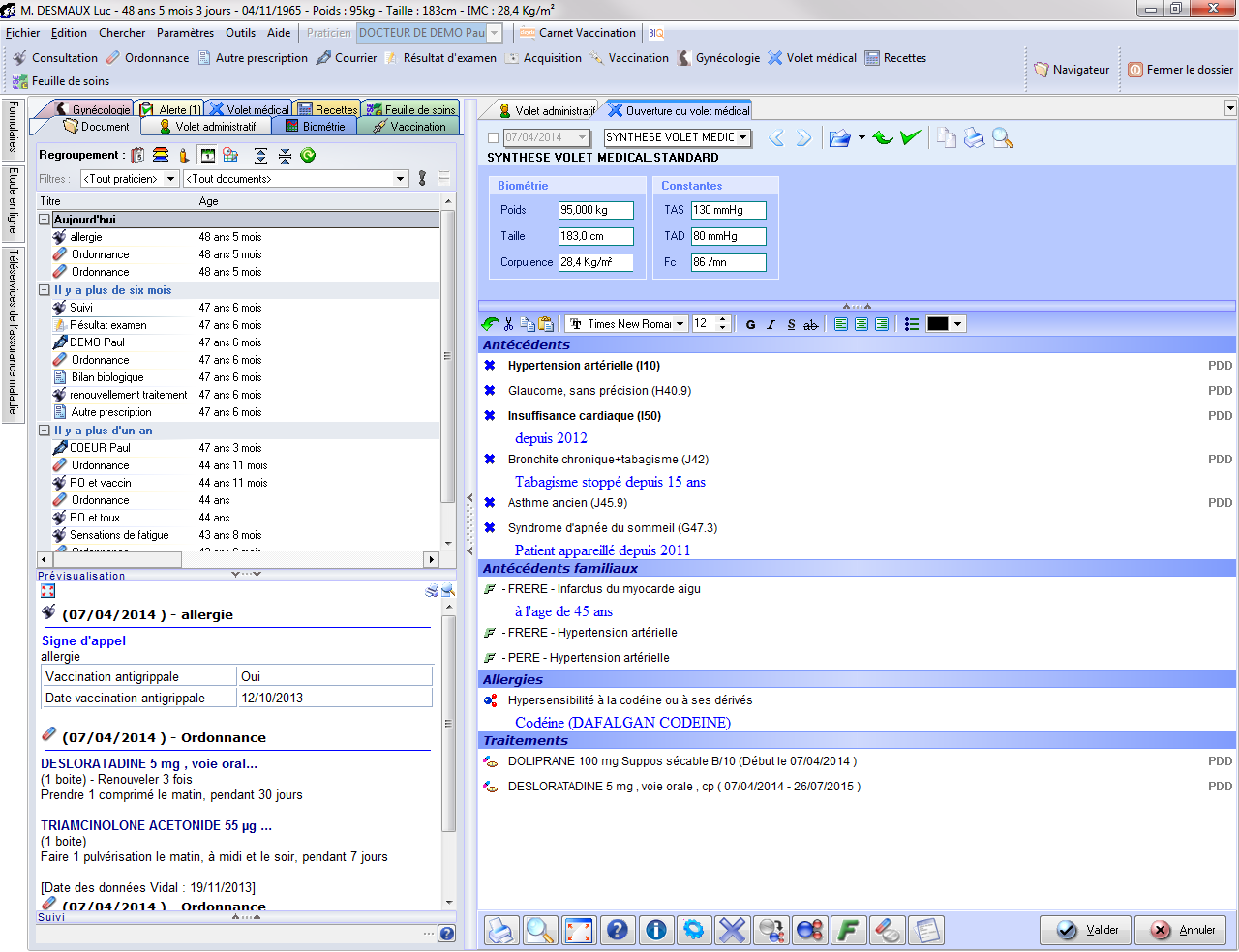Screen dimensions: 1239x952
Task: Click the scissors cut icon
Action: pos(508,324)
